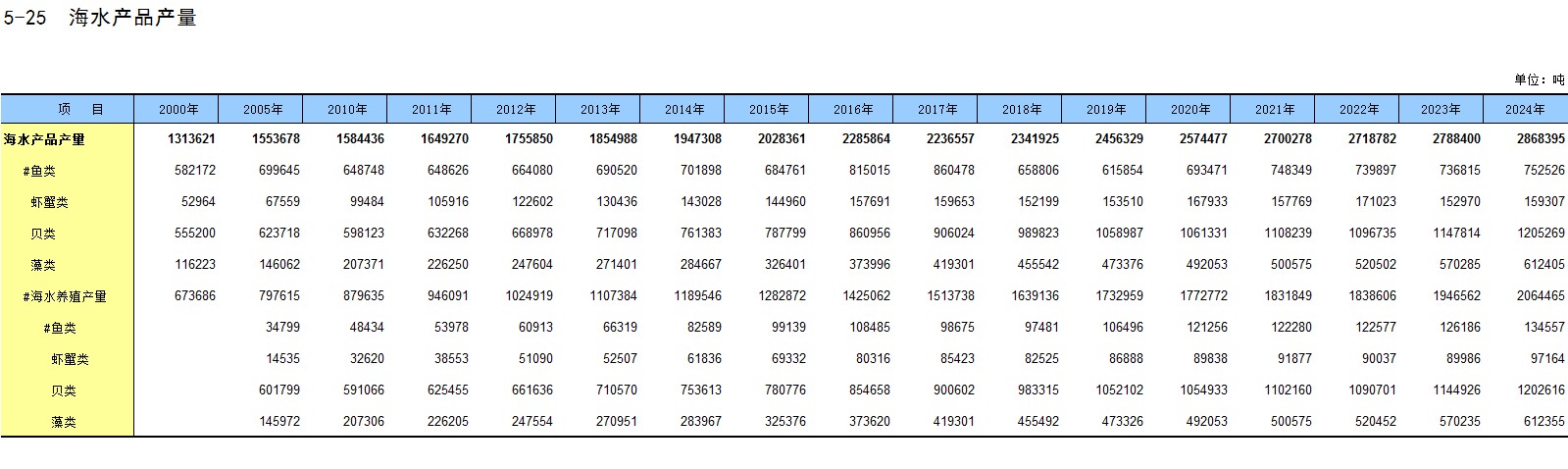Screen dimensions: 1568x469
Task: Click the shellfish value 1205269
Action: [x=1541, y=234]
